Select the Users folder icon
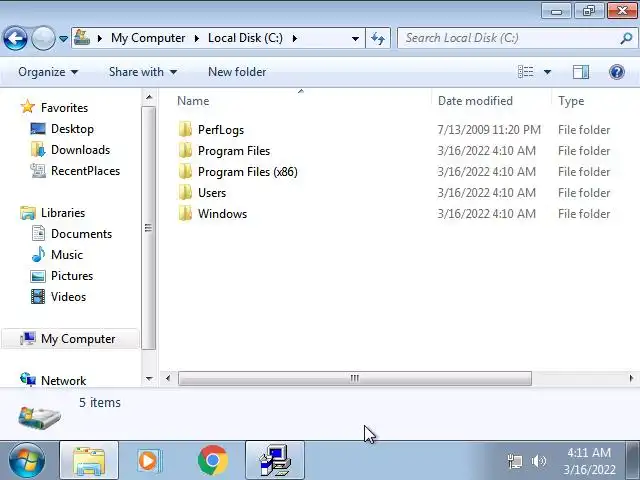The height and width of the screenshot is (480, 640). click(x=185, y=193)
